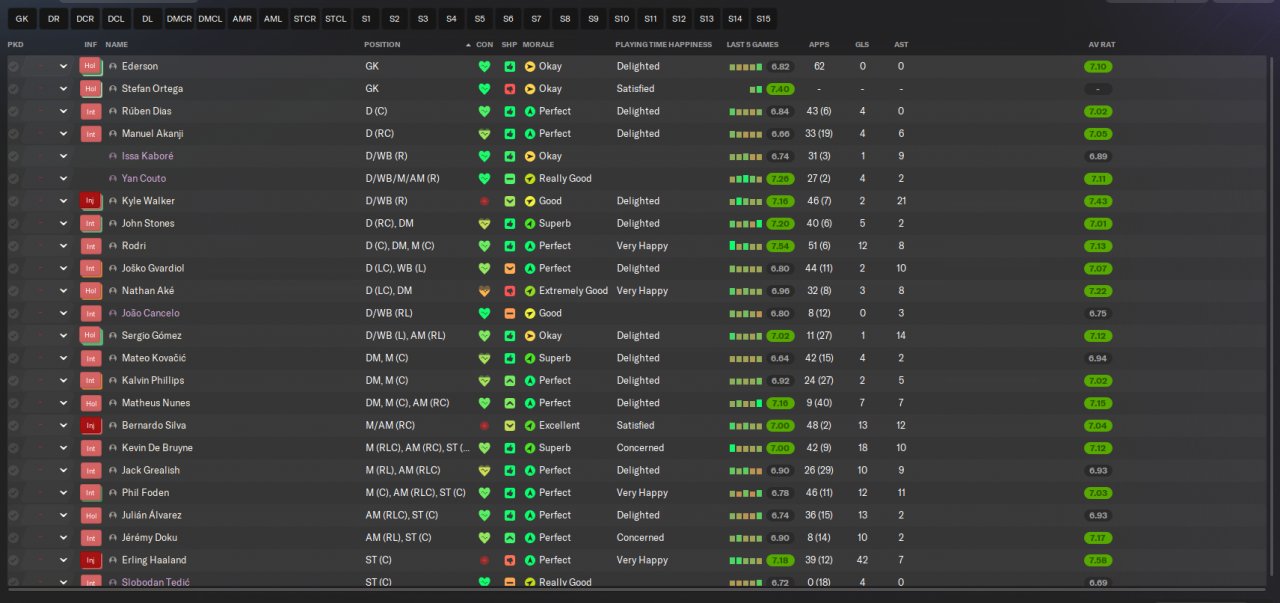Click Stefan Ortega's 7.40 last-game rating pill
1280x603 pixels.
[780, 89]
